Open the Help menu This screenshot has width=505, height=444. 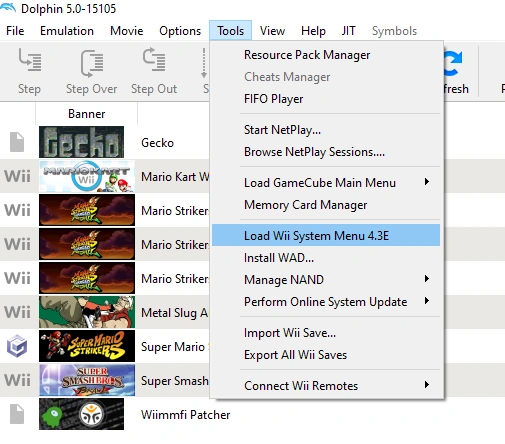coord(313,31)
